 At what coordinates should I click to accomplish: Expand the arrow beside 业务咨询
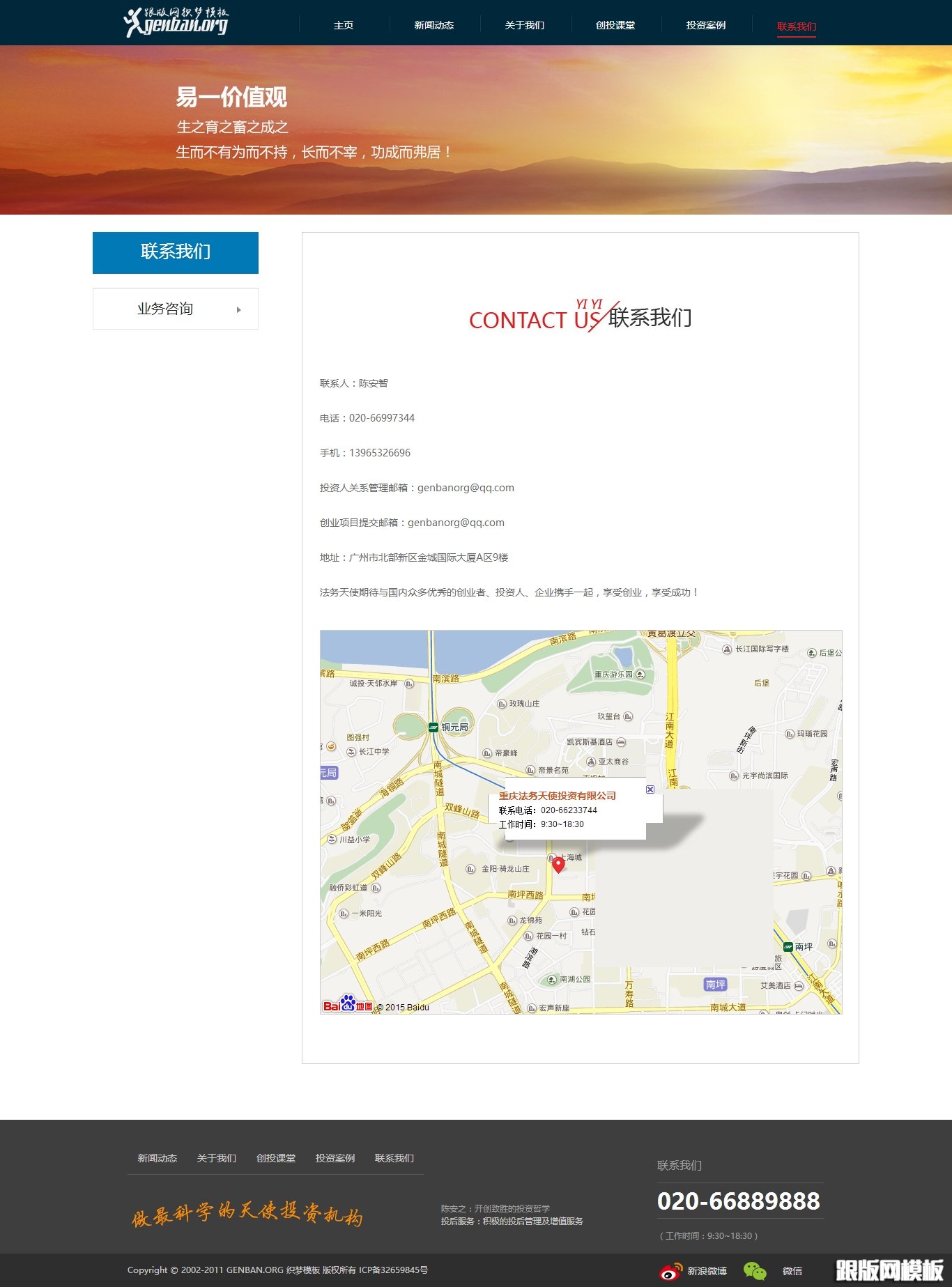pyautogui.click(x=239, y=309)
